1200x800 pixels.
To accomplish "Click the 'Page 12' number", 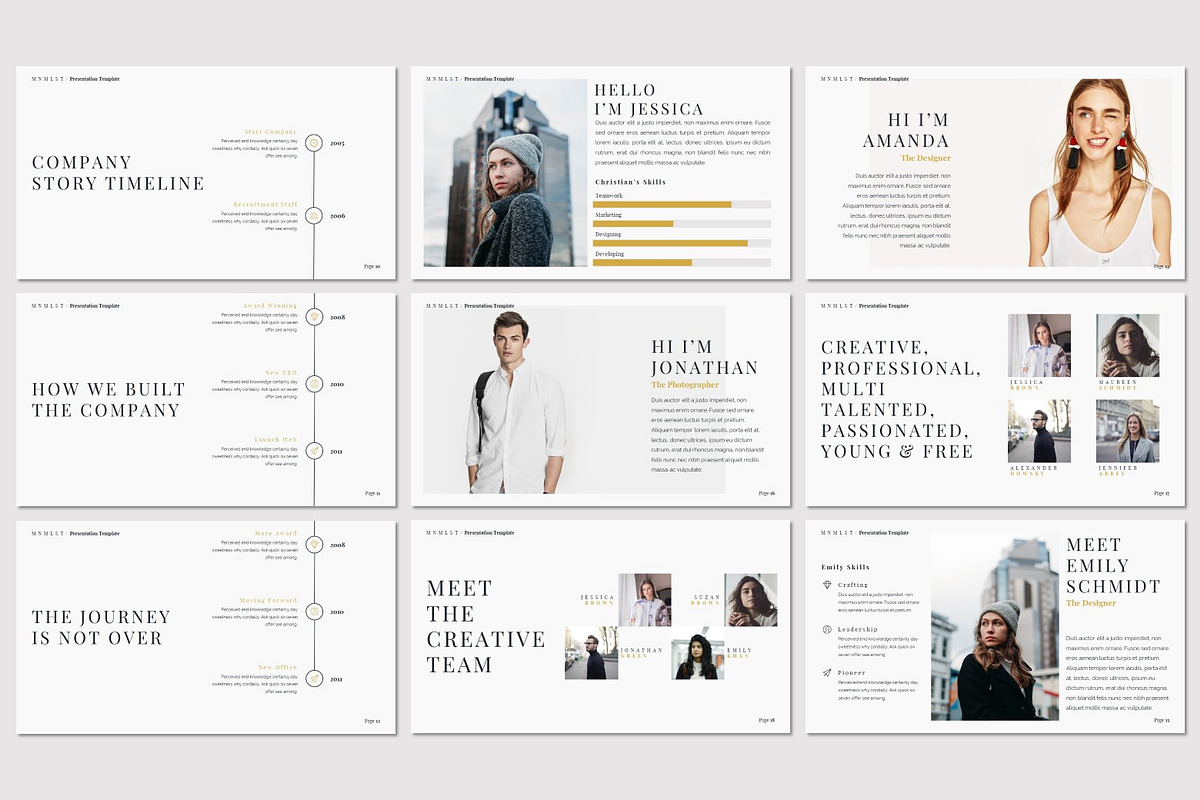I will (372, 720).
